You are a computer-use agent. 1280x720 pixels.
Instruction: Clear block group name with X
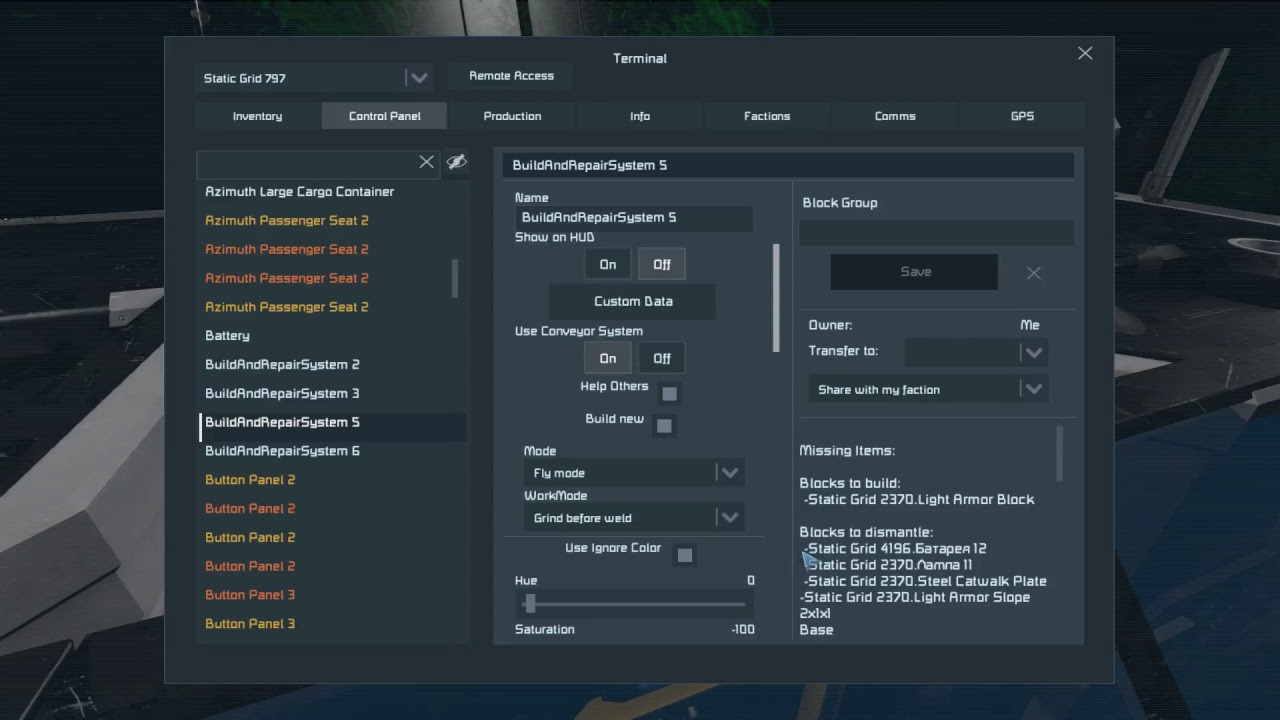click(x=1034, y=272)
